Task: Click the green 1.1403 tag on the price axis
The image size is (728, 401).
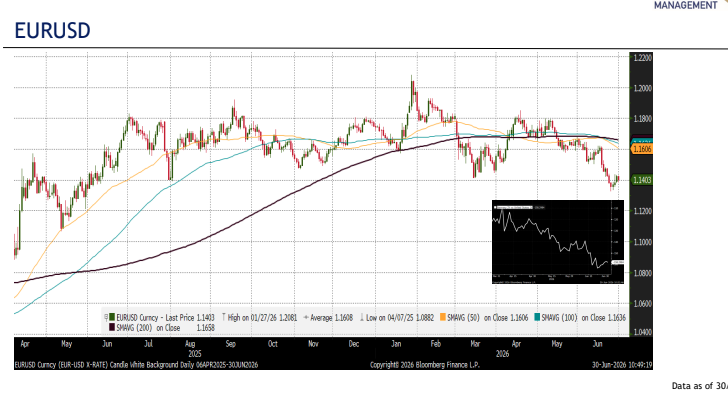Action: coord(642,180)
